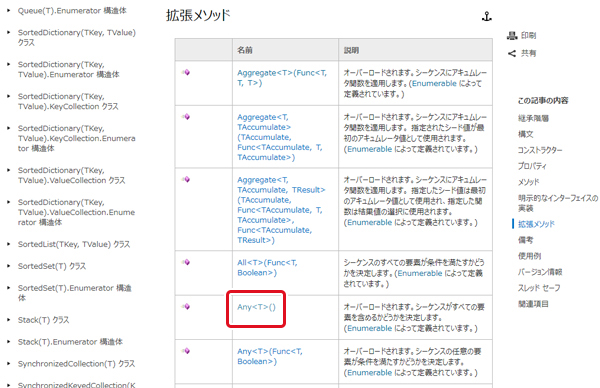
Task: Open SortedDictionary ValueCollection.Enumerator 構造体 page
Action: tap(76, 212)
